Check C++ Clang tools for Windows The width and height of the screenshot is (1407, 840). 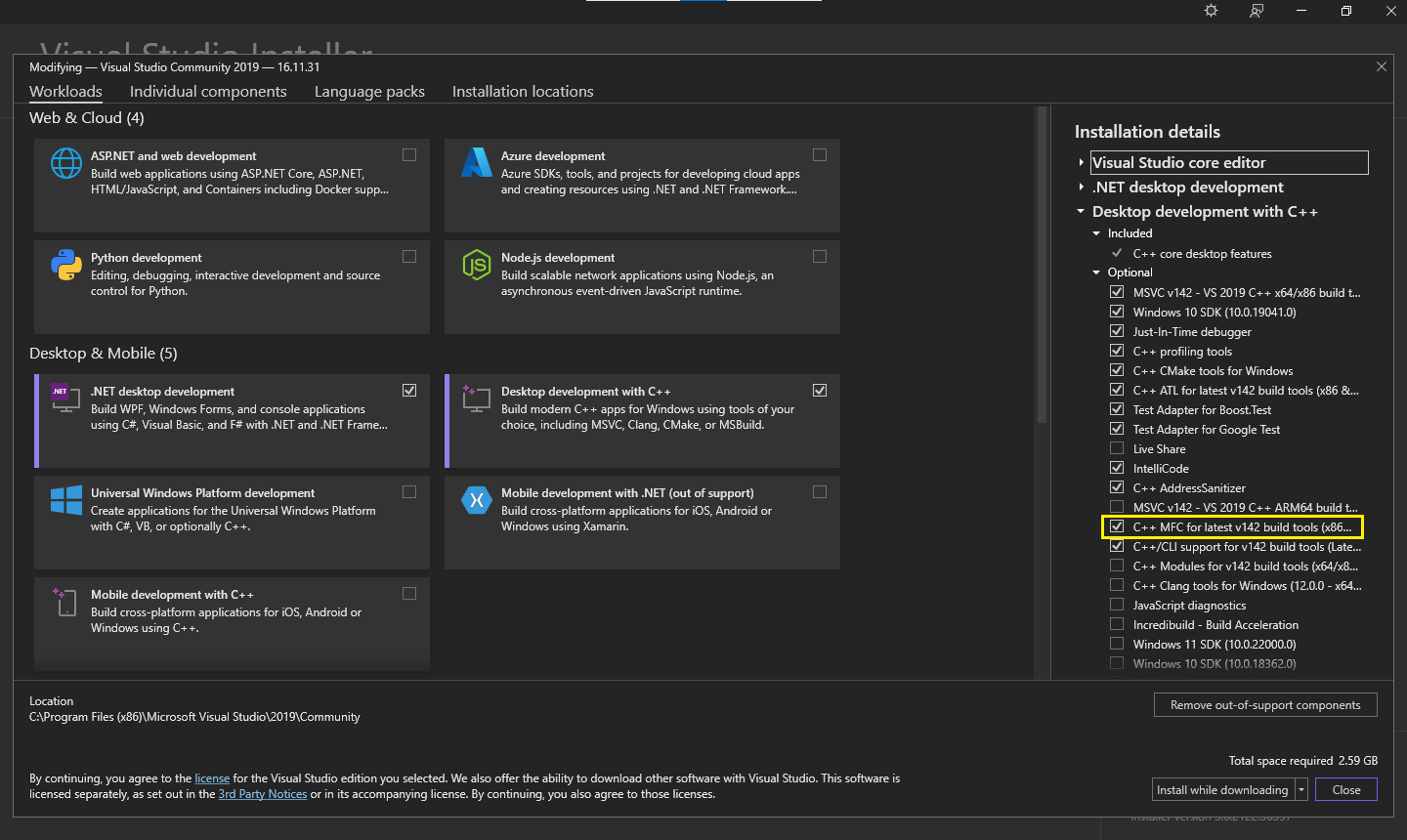(1117, 585)
